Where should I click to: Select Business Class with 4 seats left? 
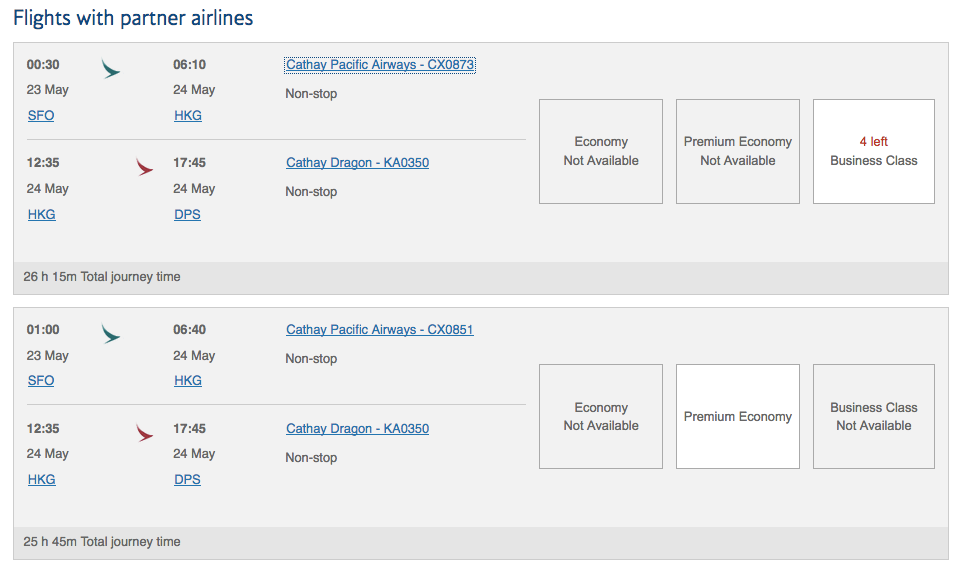tap(873, 151)
